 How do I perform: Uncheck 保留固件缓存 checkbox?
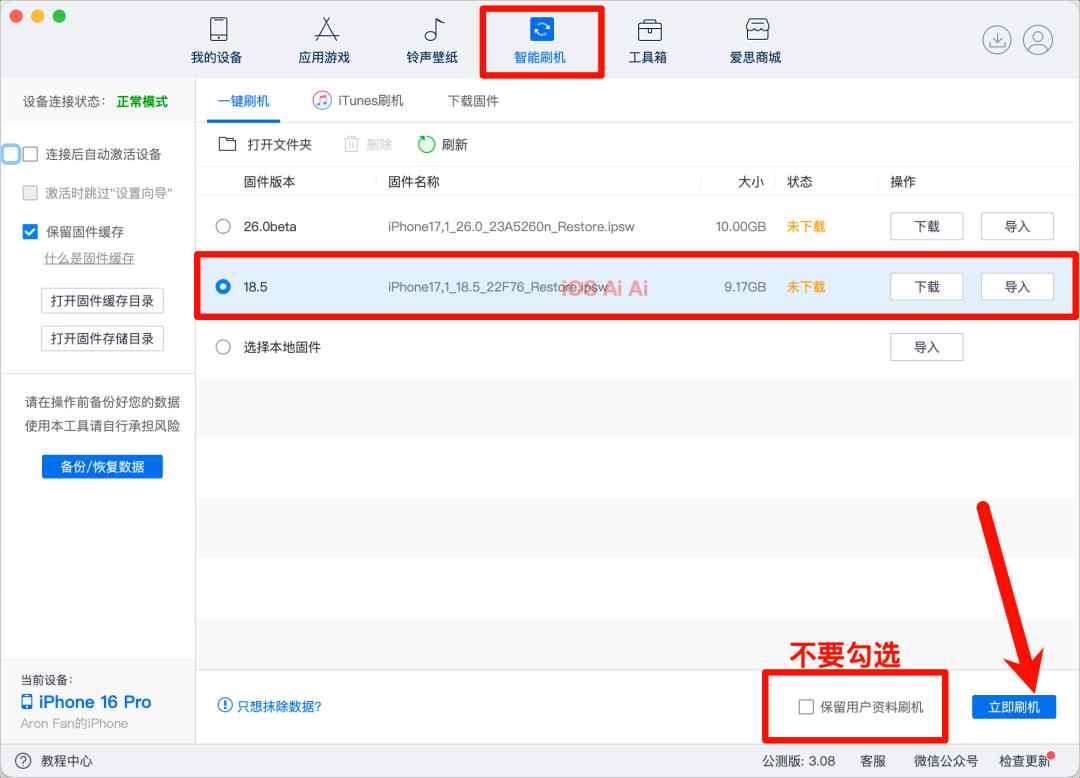click(30, 231)
